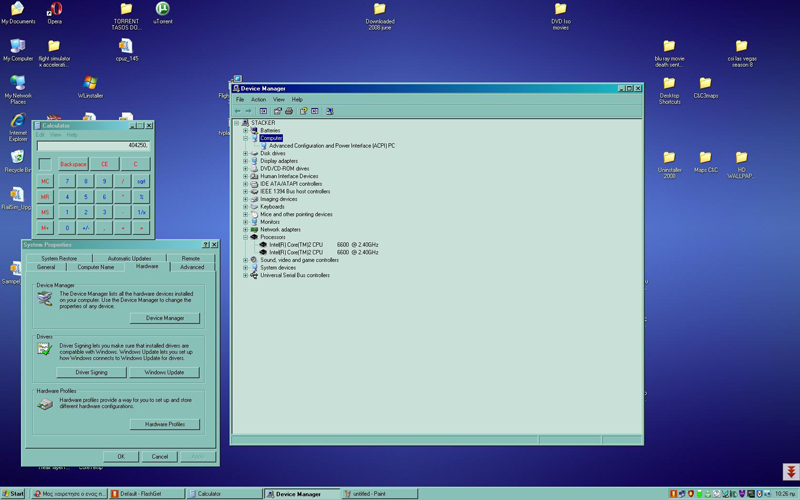Click the Start button on the taskbar
The width and height of the screenshot is (800, 500).
click(13, 494)
